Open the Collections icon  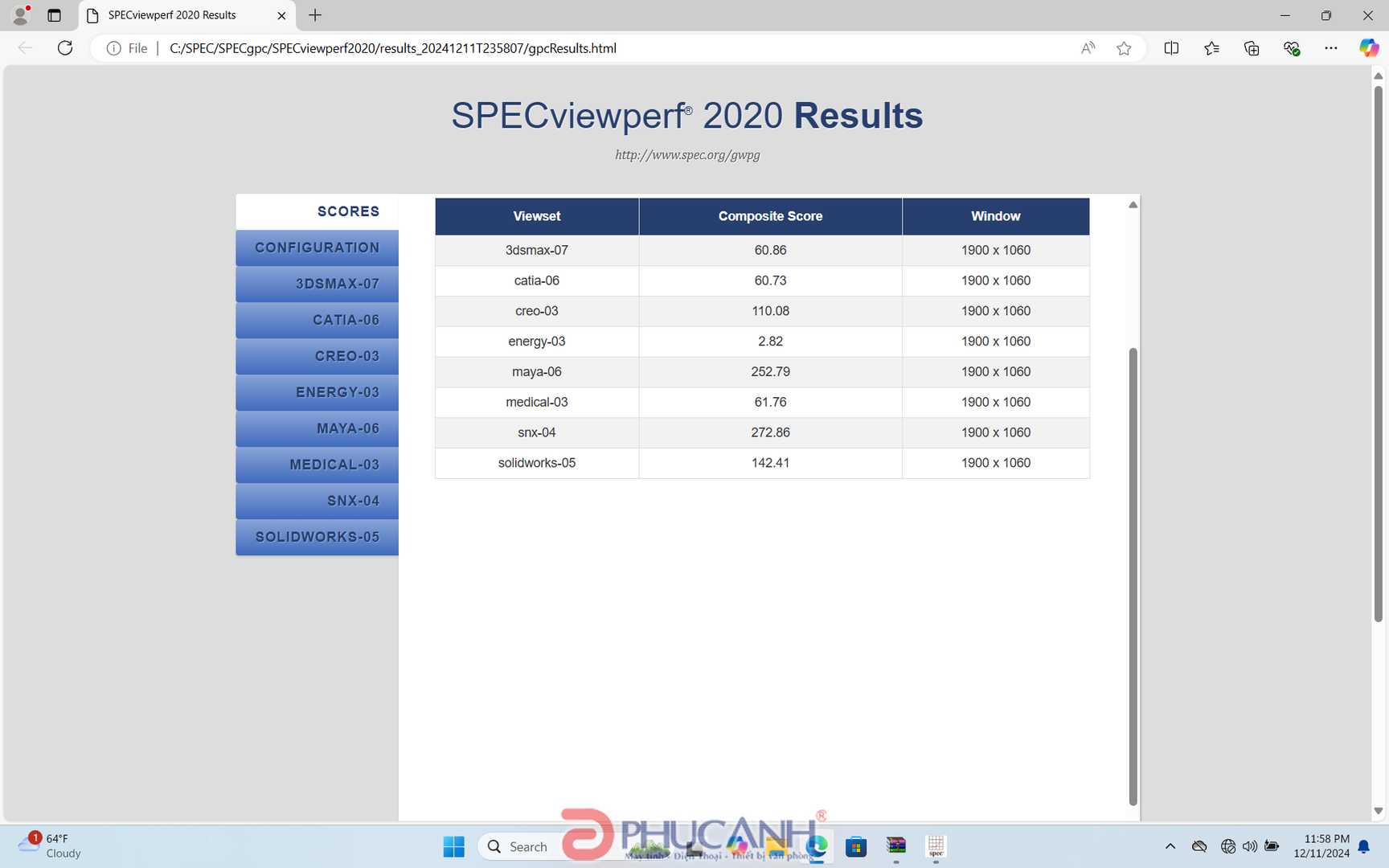pos(1252,48)
